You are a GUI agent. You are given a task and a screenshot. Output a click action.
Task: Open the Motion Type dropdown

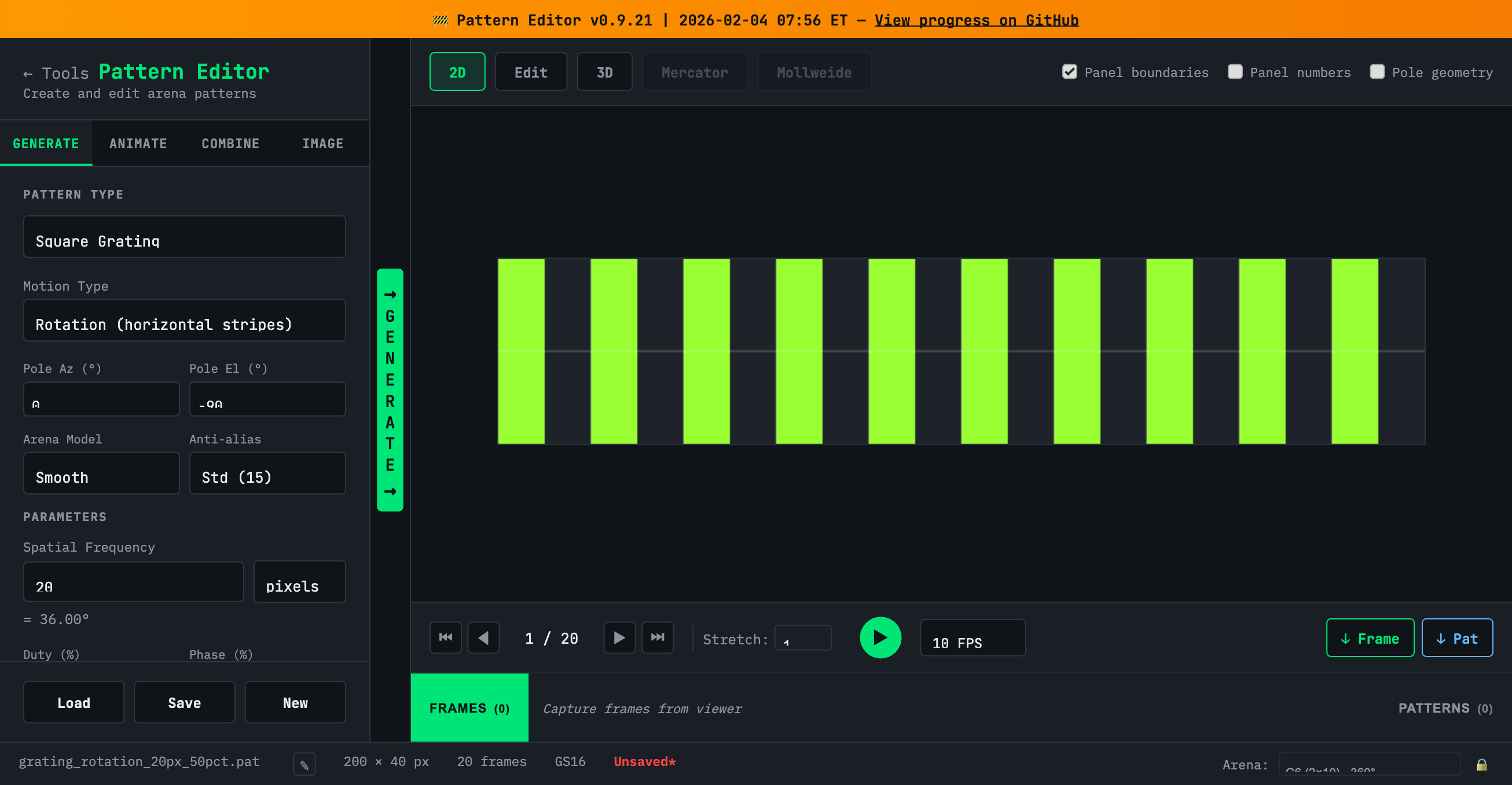184,321
